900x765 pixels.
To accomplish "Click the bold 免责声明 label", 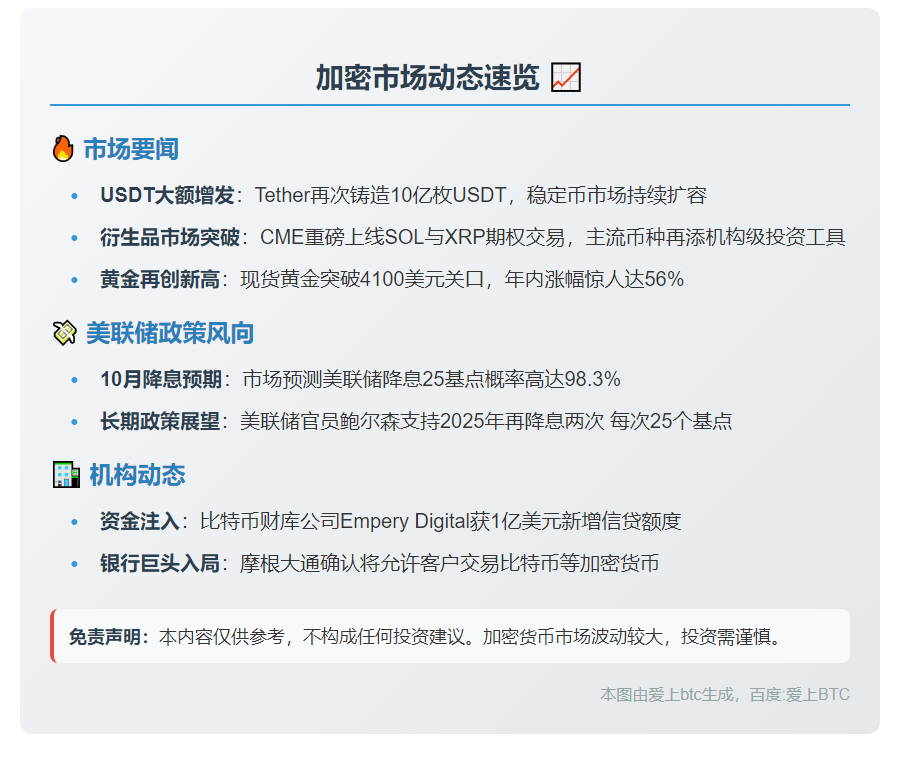I will click(x=108, y=637).
